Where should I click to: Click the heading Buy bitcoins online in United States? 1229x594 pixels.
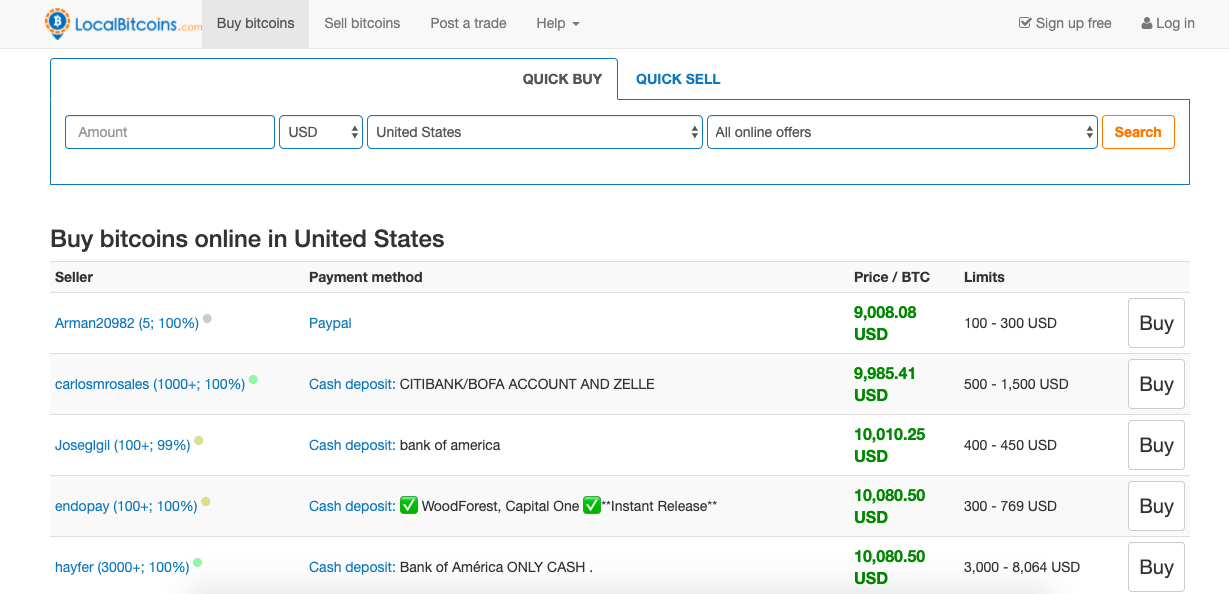[x=247, y=239]
